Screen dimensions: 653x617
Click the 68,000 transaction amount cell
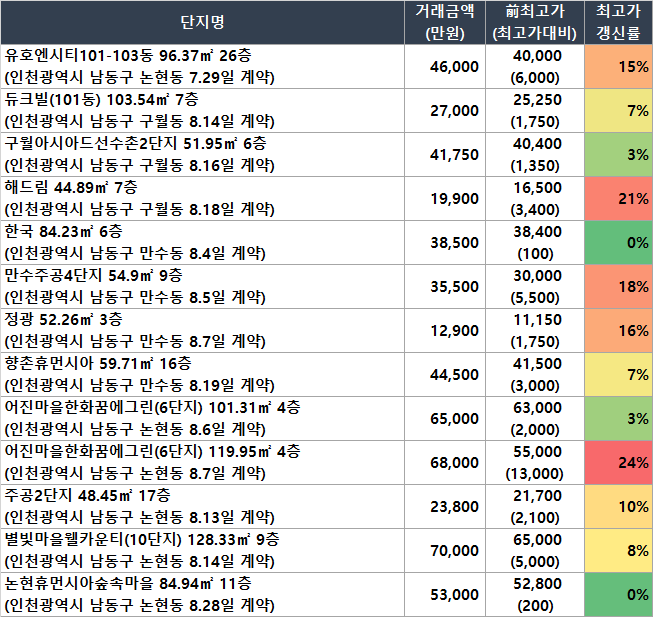[445, 463]
